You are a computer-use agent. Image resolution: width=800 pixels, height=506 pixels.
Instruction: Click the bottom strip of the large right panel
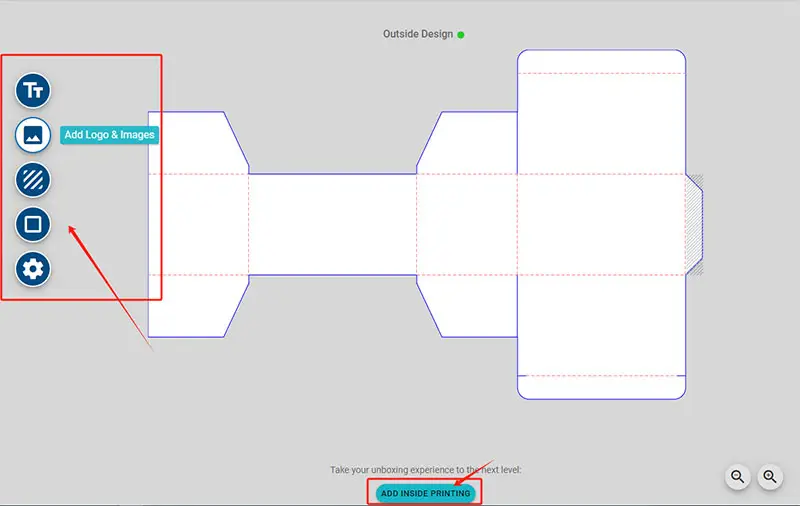(600, 387)
